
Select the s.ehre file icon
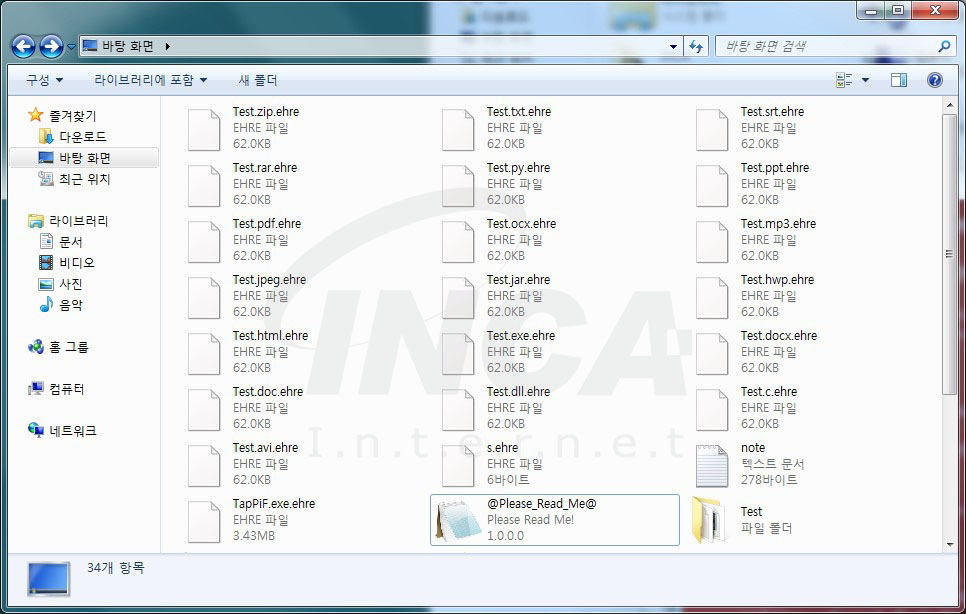pos(458,466)
